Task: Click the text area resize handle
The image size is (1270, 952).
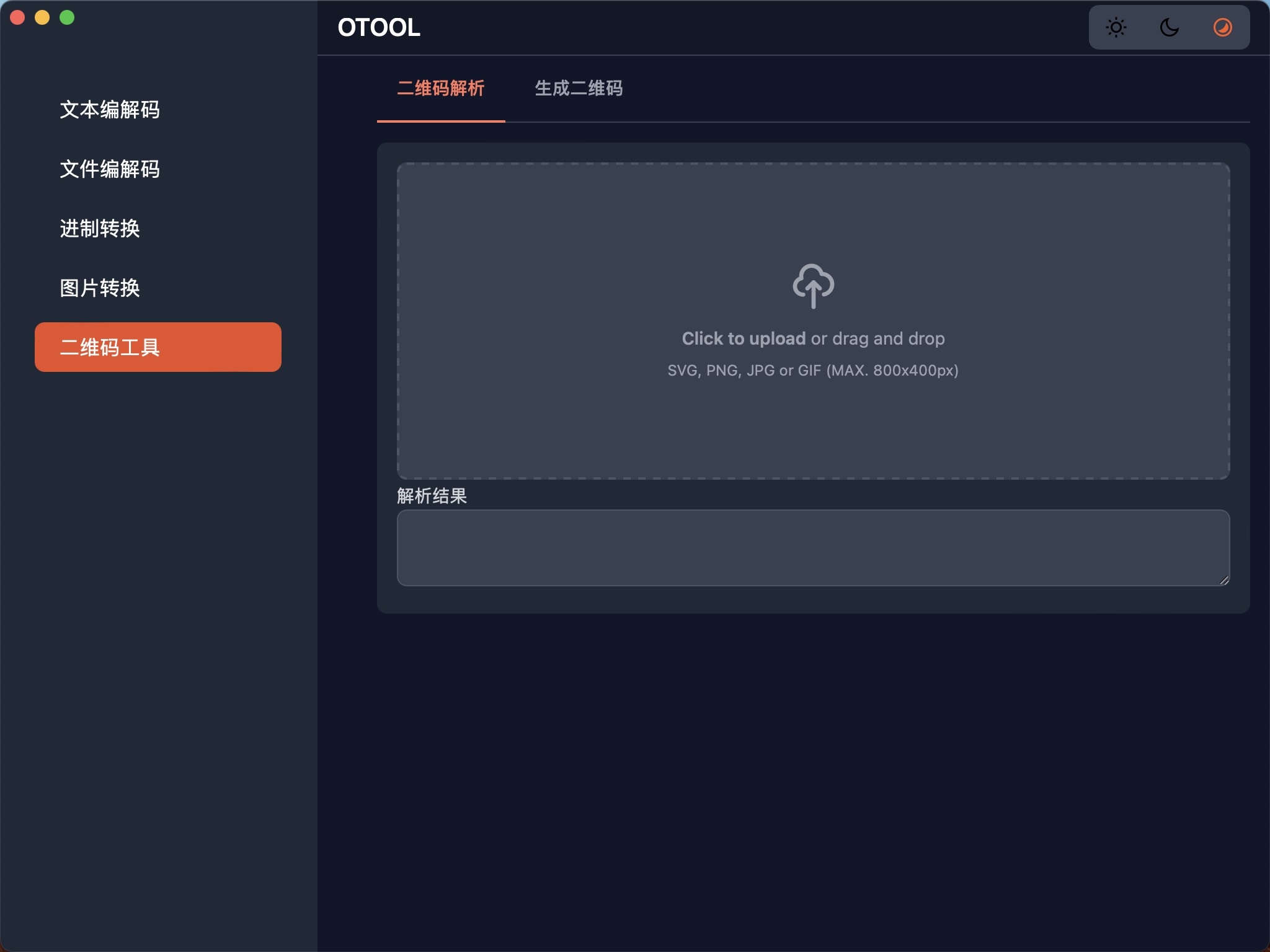Action: pos(1223,580)
